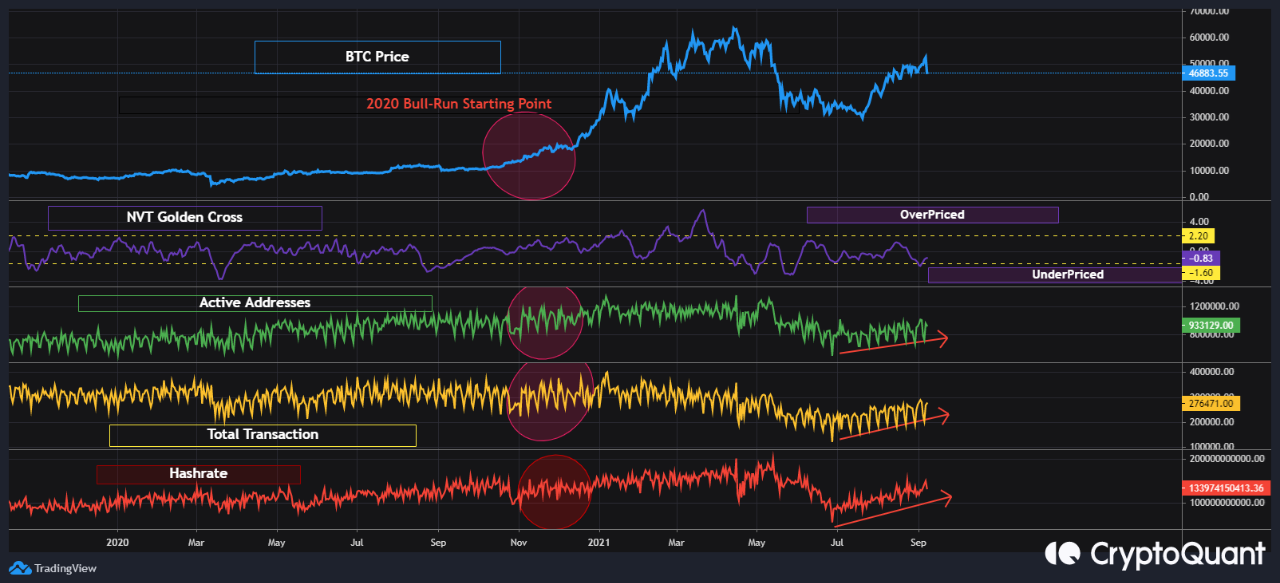This screenshot has width=1280, height=583.
Task: Click the red circle on the BTC Price panel
Action: (529, 156)
